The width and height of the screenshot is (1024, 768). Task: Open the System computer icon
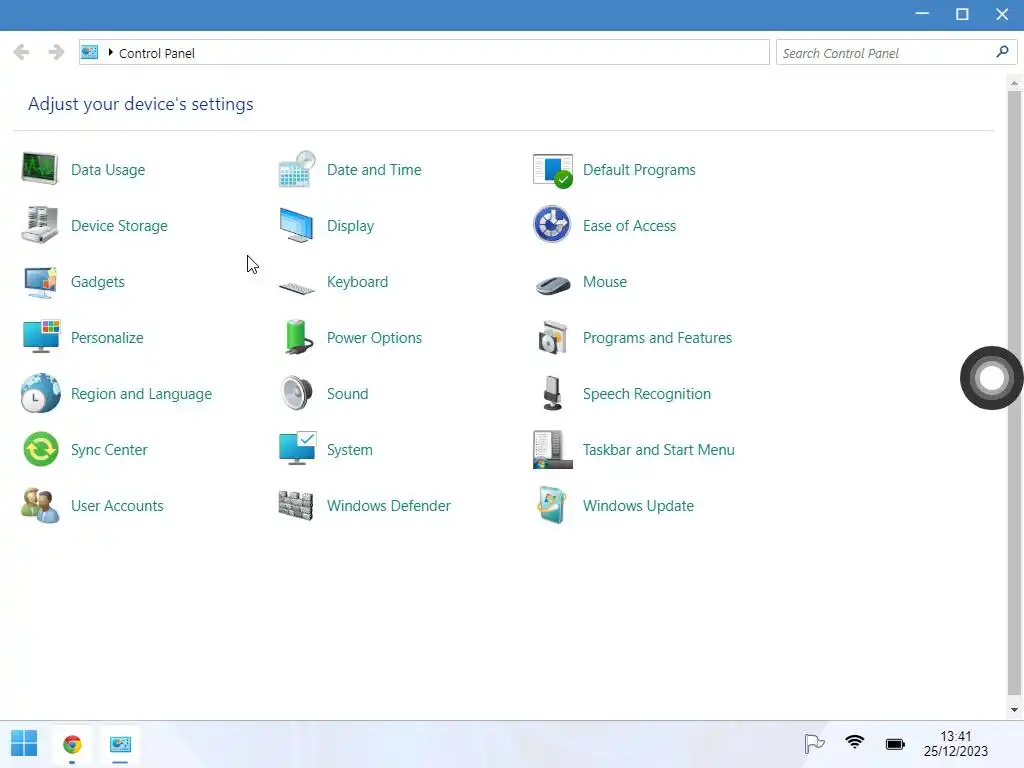click(x=297, y=449)
